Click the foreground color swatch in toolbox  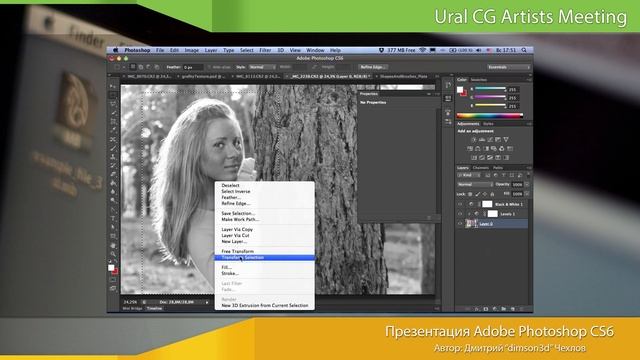click(111, 268)
